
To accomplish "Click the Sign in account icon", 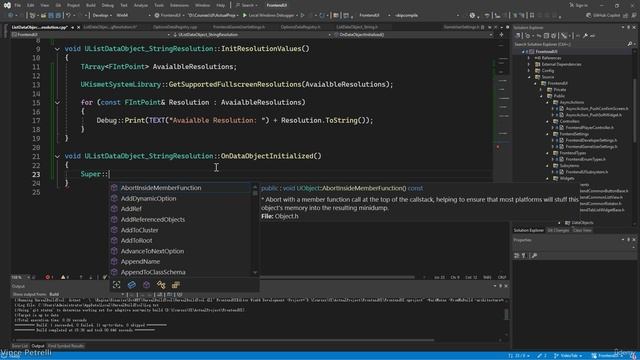I will tap(571, 5).
